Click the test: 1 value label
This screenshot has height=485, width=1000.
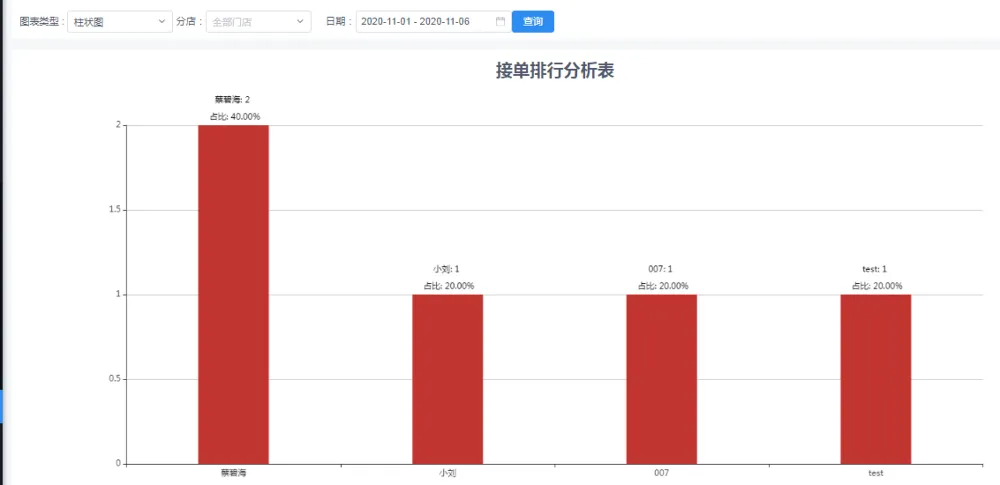coord(874,269)
